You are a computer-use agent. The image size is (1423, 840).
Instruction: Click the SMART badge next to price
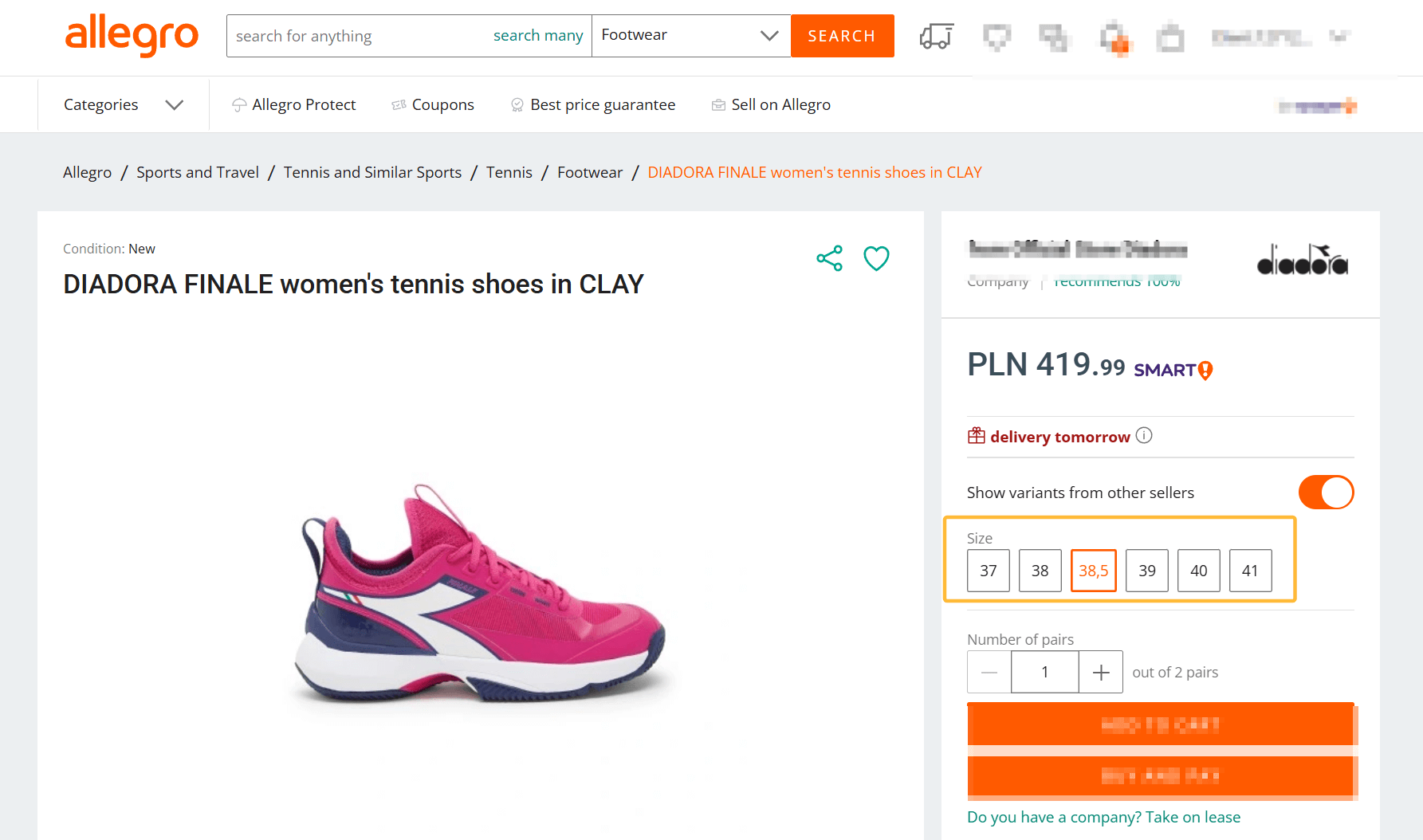pyautogui.click(x=1173, y=370)
